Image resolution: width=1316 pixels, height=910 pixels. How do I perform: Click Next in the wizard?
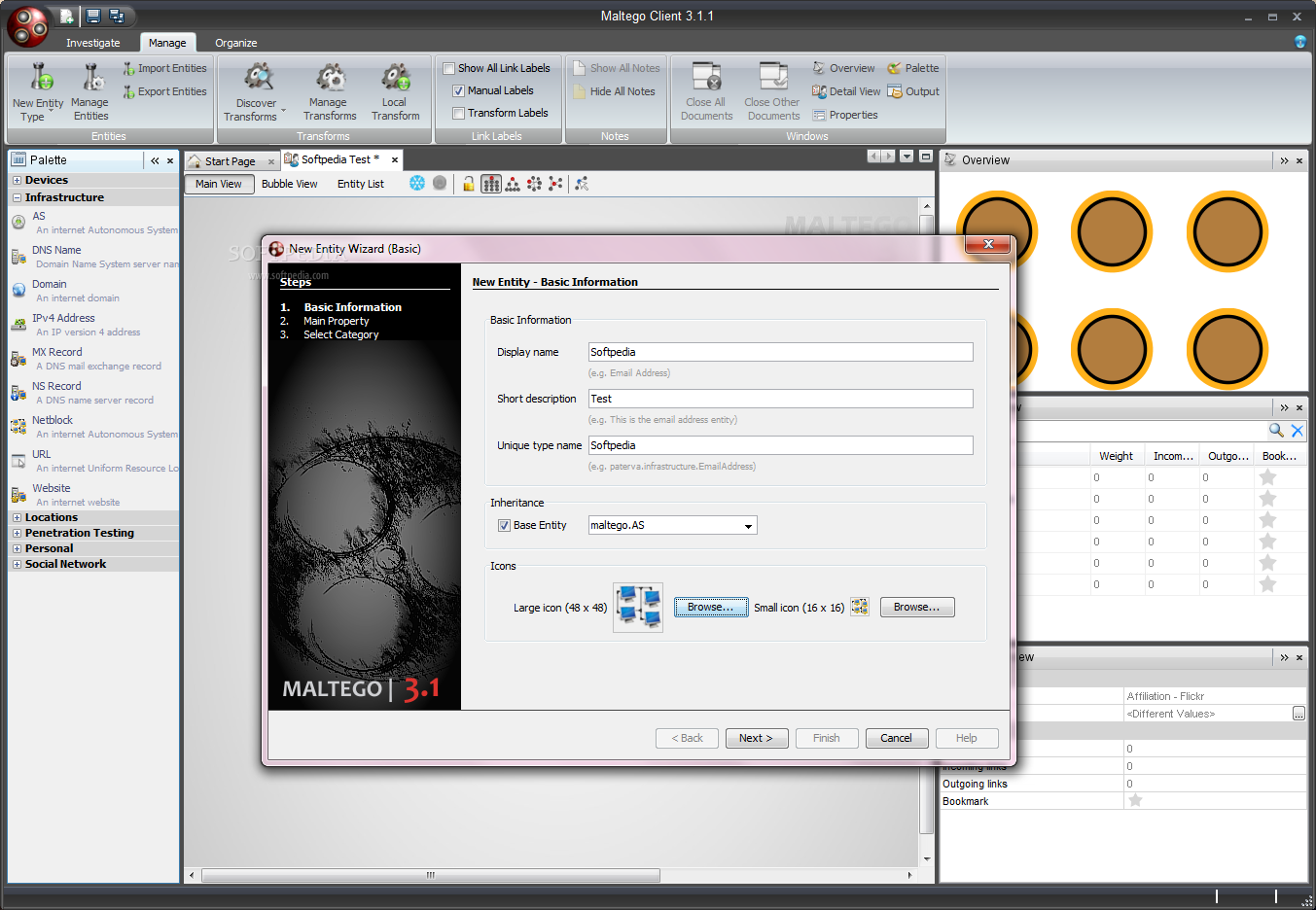click(x=757, y=738)
